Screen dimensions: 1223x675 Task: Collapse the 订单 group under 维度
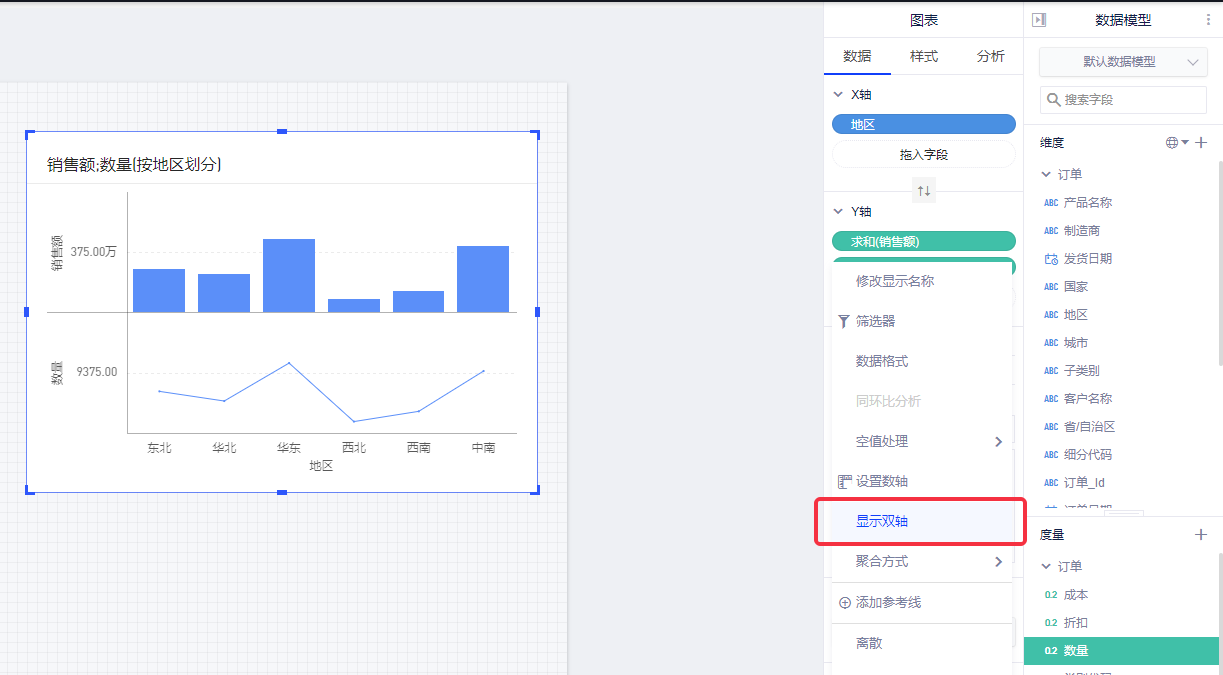click(1046, 174)
